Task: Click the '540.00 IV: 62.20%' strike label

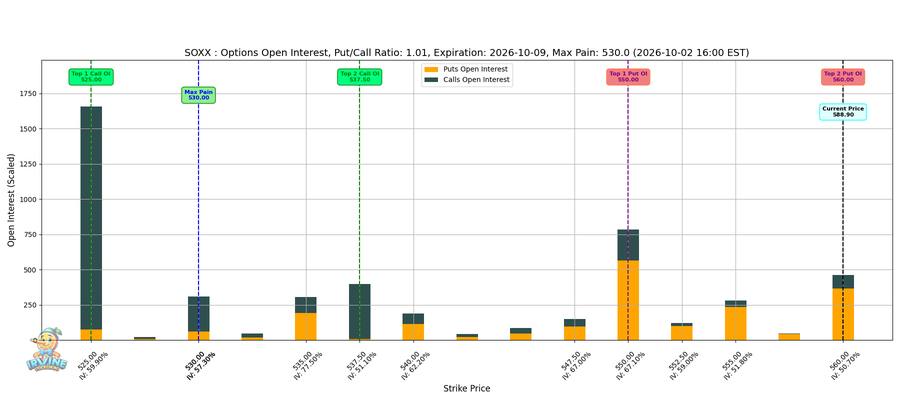Action: point(413,365)
